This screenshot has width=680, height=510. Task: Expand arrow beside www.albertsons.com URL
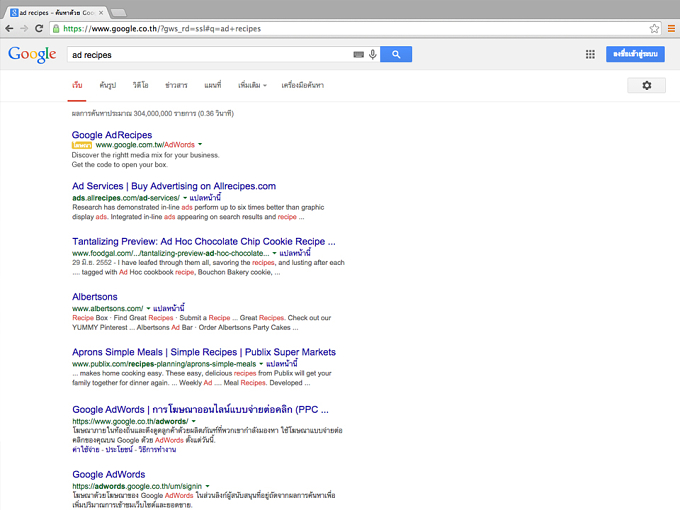[148, 308]
